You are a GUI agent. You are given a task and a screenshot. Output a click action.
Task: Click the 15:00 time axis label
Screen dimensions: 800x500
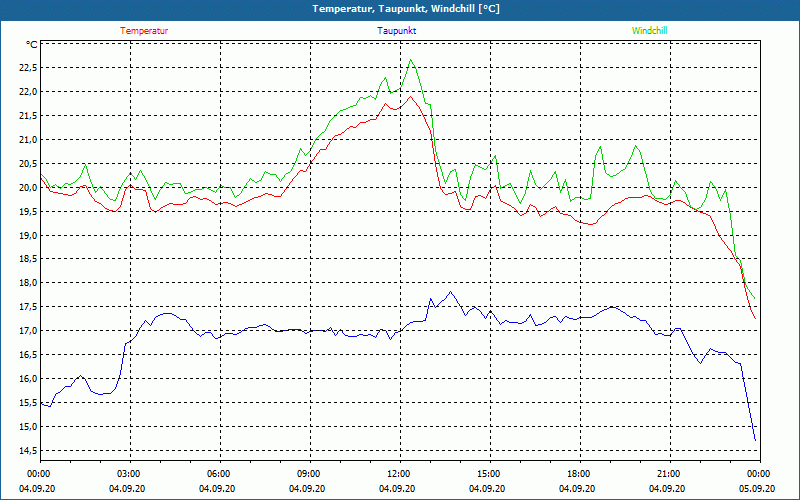[x=490, y=474]
